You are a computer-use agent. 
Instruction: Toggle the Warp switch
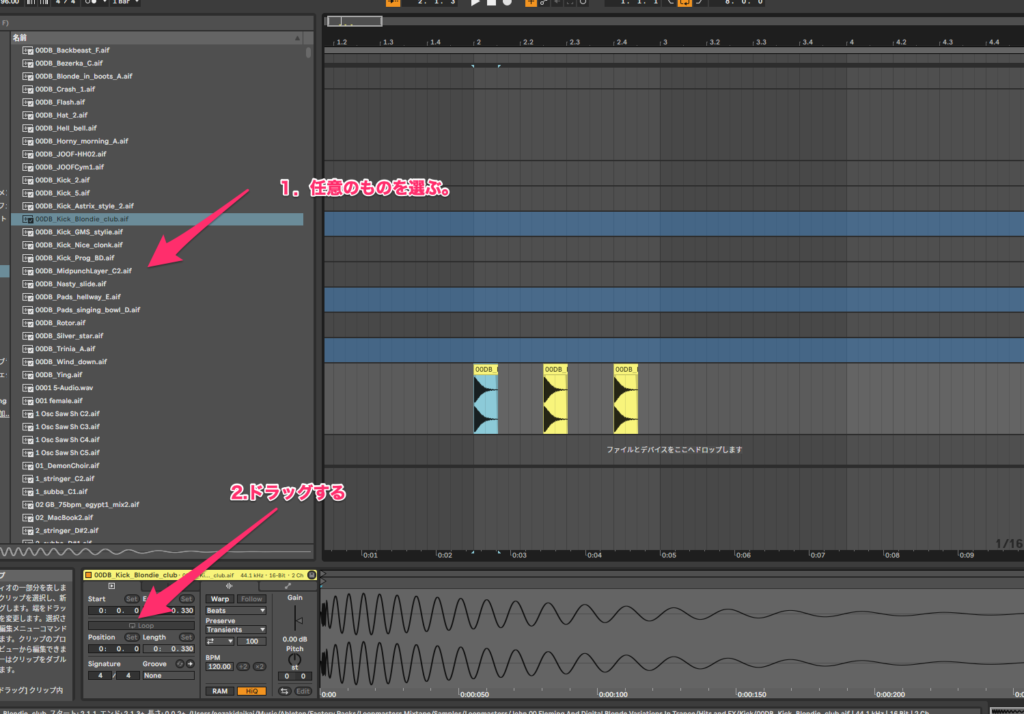219,599
